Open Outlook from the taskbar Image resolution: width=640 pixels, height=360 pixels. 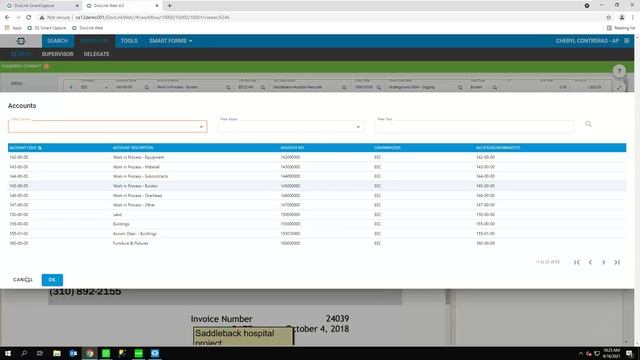tap(73, 353)
